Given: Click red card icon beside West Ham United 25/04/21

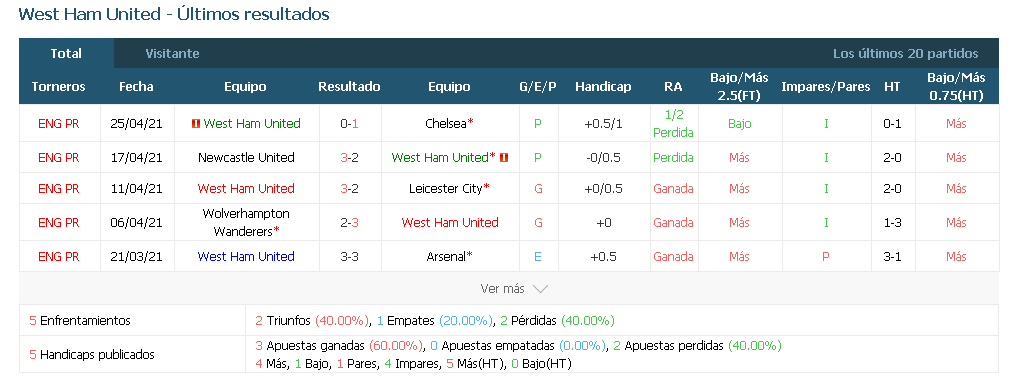Looking at the screenshot, I should tap(196, 123).
